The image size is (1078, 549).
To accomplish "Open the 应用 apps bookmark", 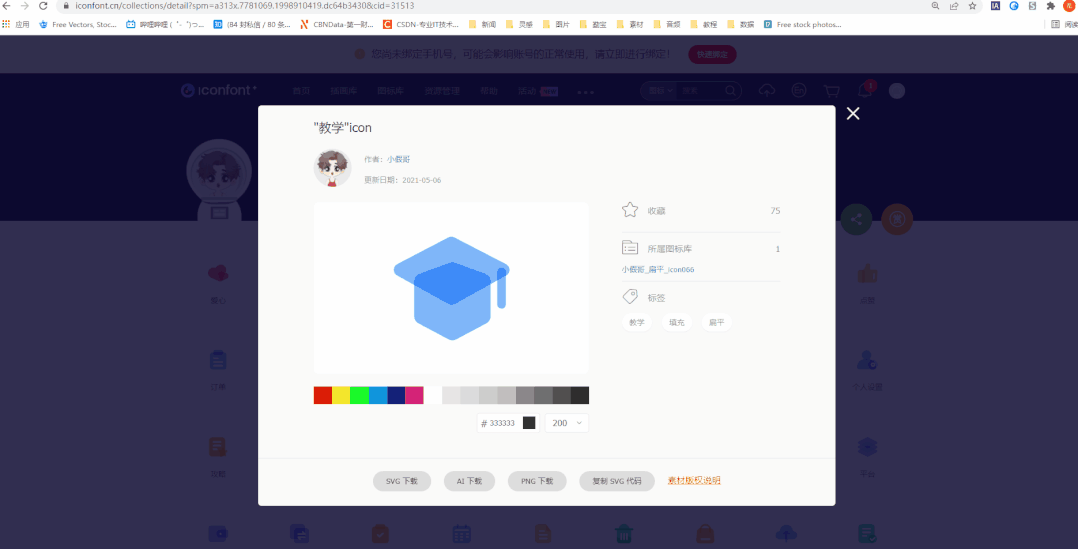I will coord(16,24).
